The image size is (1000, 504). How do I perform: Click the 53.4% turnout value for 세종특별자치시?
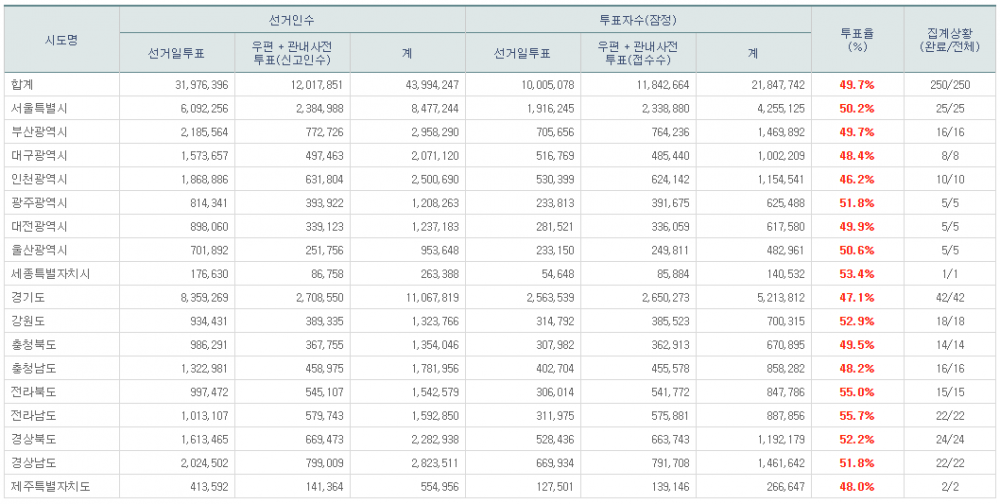(856, 273)
